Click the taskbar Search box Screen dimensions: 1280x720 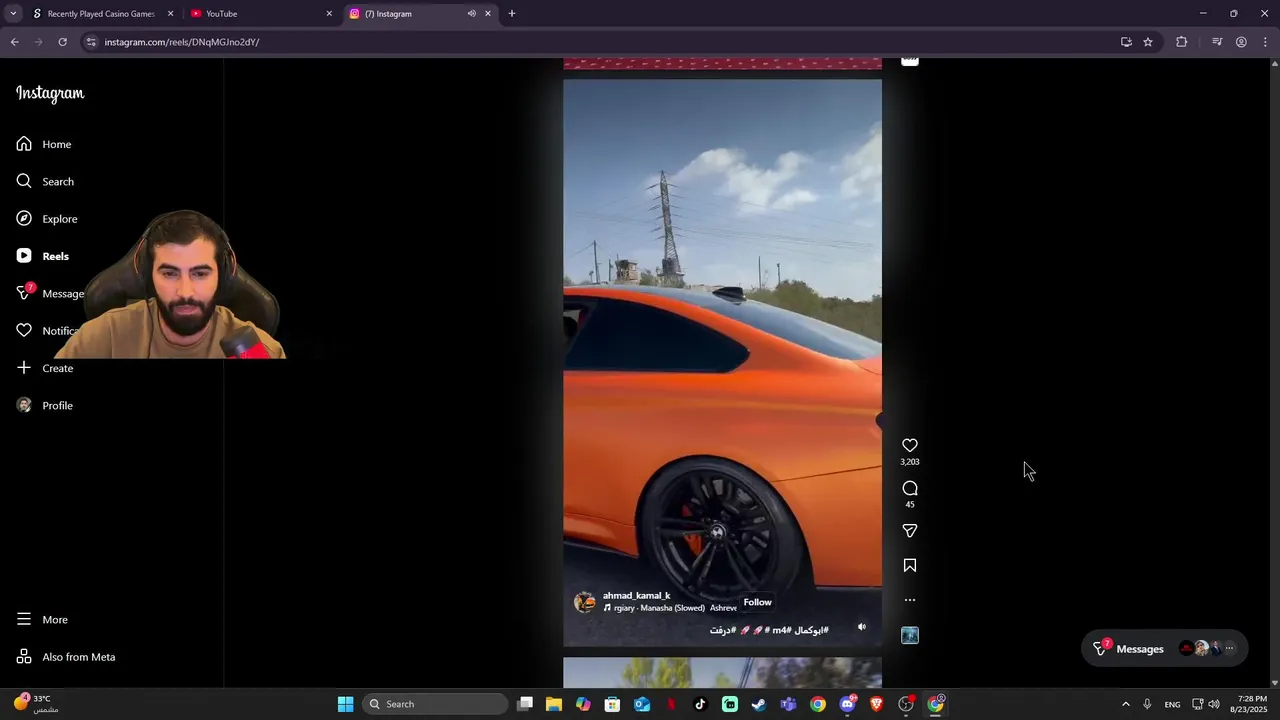(x=434, y=704)
